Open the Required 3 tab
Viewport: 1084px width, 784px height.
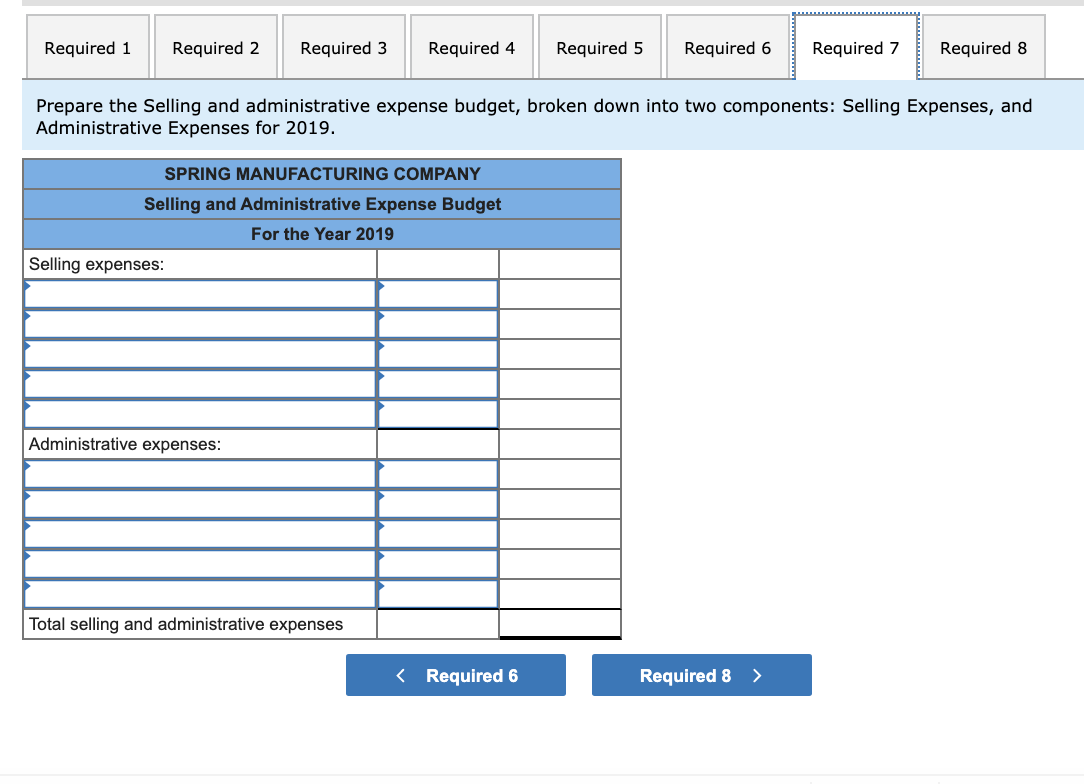pyautogui.click(x=344, y=48)
